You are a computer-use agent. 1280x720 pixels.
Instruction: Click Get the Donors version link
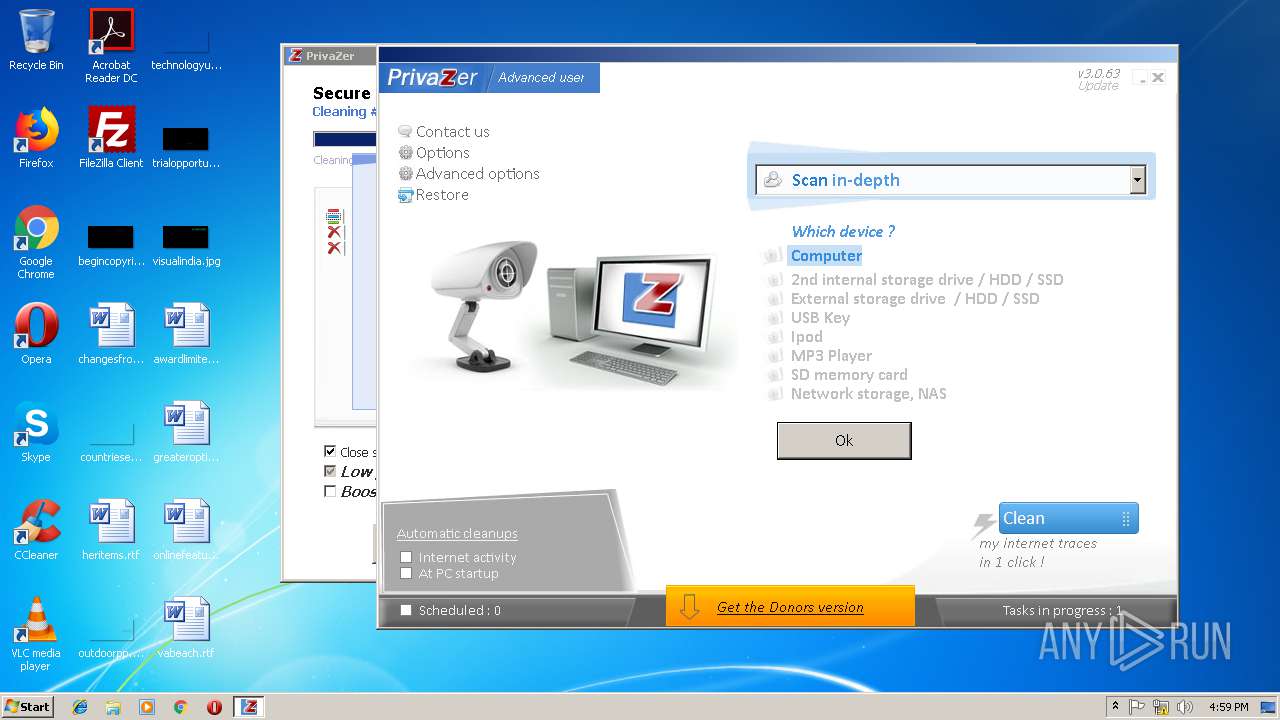click(x=790, y=607)
